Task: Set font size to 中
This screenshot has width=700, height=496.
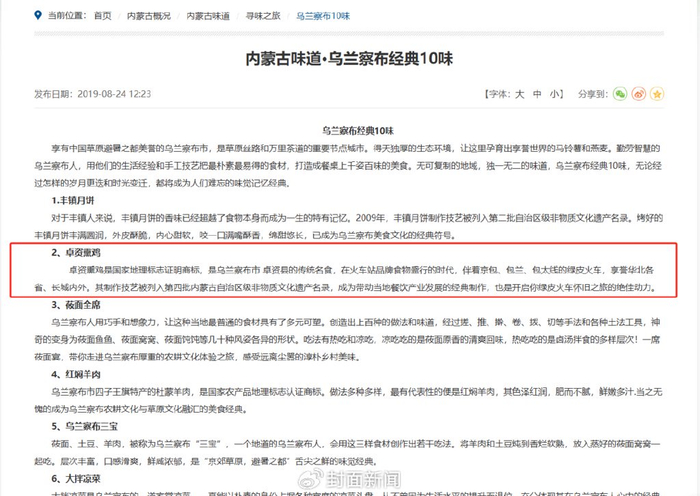Action: [x=537, y=94]
